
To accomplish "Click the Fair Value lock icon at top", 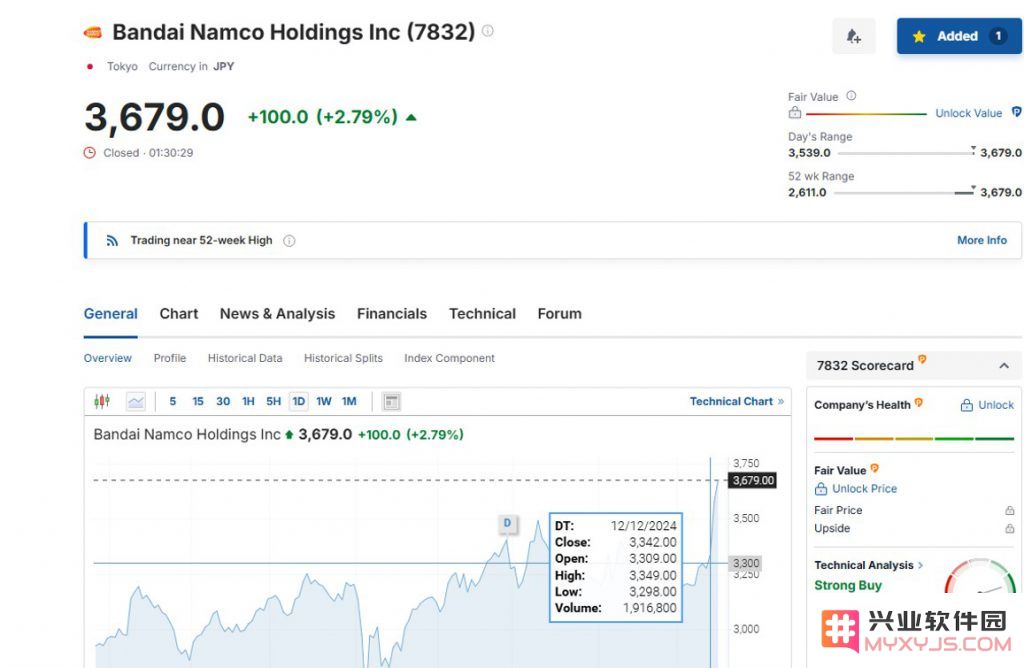I will pos(795,113).
